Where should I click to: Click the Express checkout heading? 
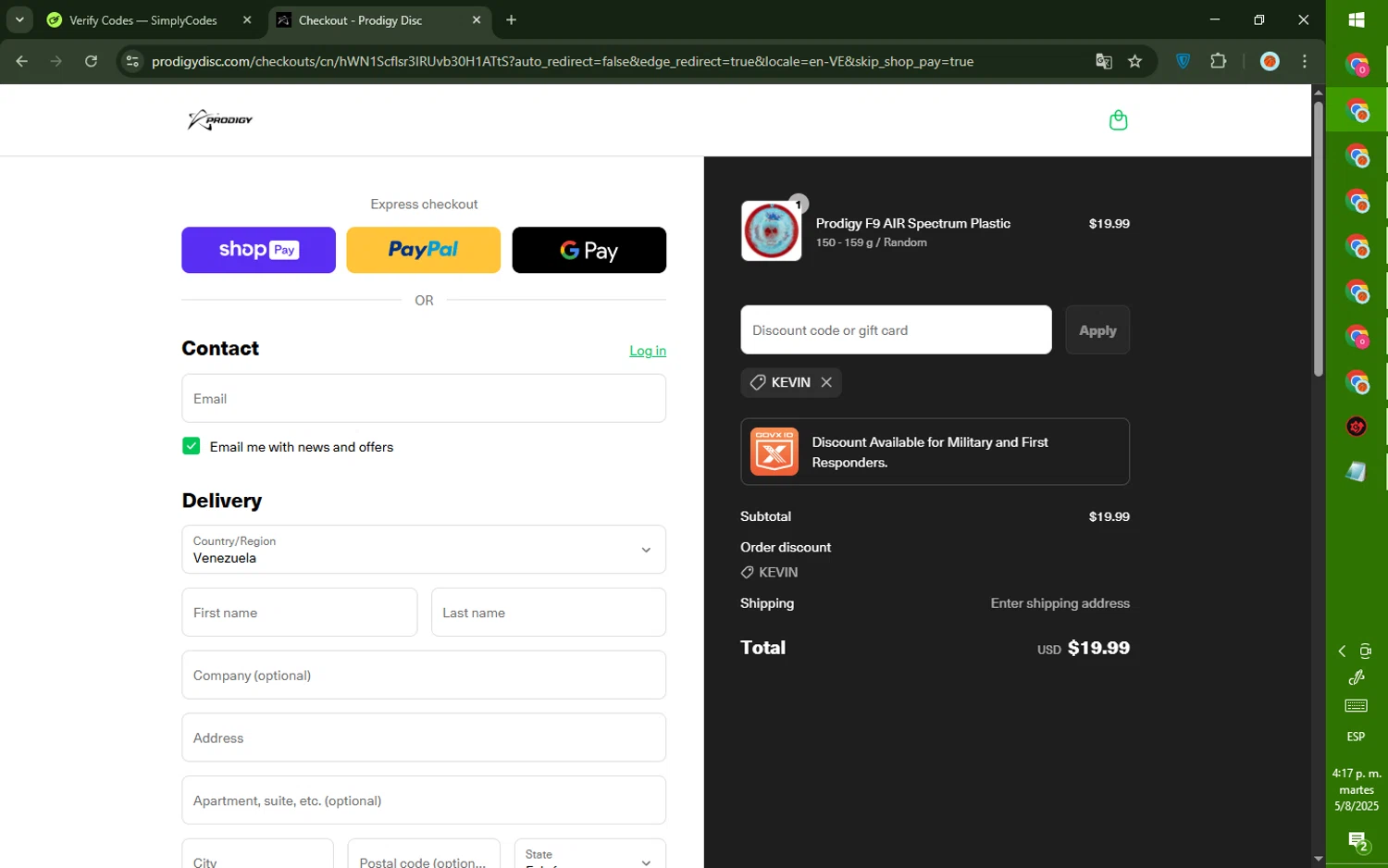pos(424,205)
